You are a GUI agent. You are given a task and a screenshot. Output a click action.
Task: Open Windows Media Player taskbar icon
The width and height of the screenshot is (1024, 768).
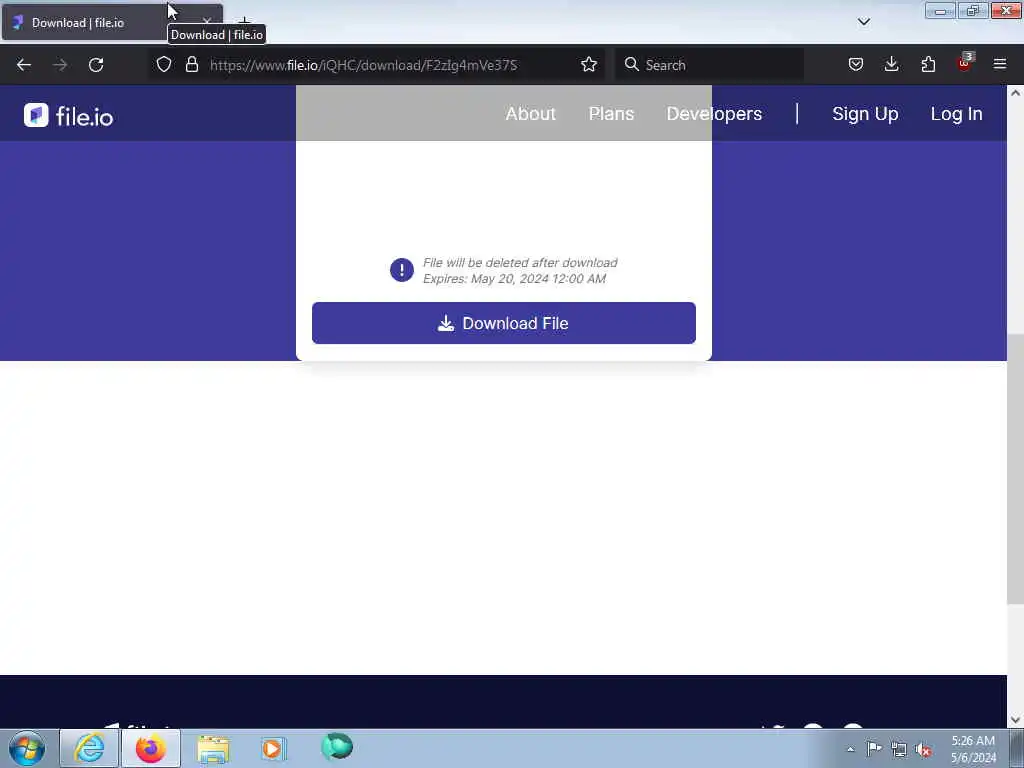(x=274, y=748)
